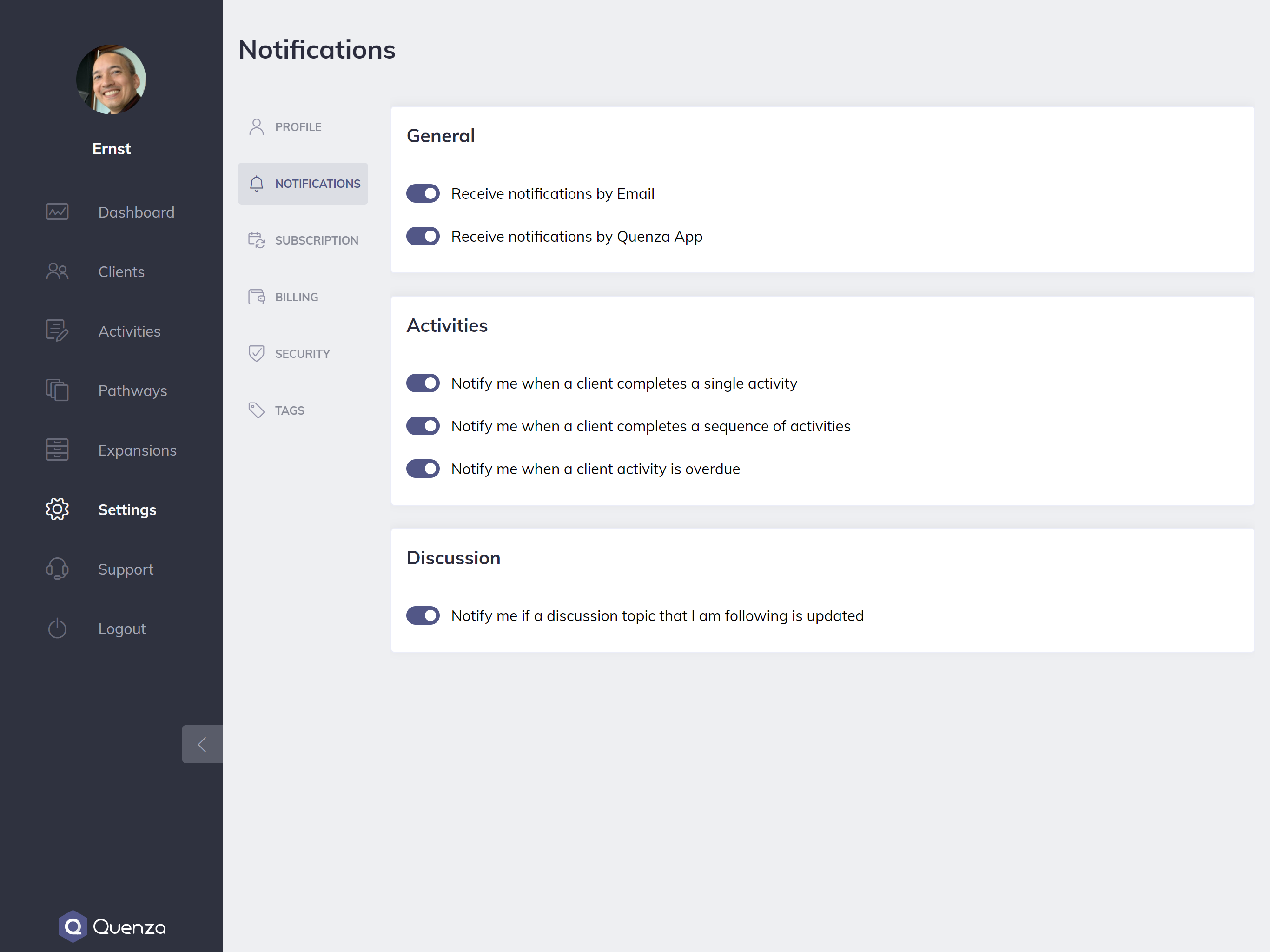Open Clients via the people icon
Screen dimensions: 1270x952
coord(57,271)
